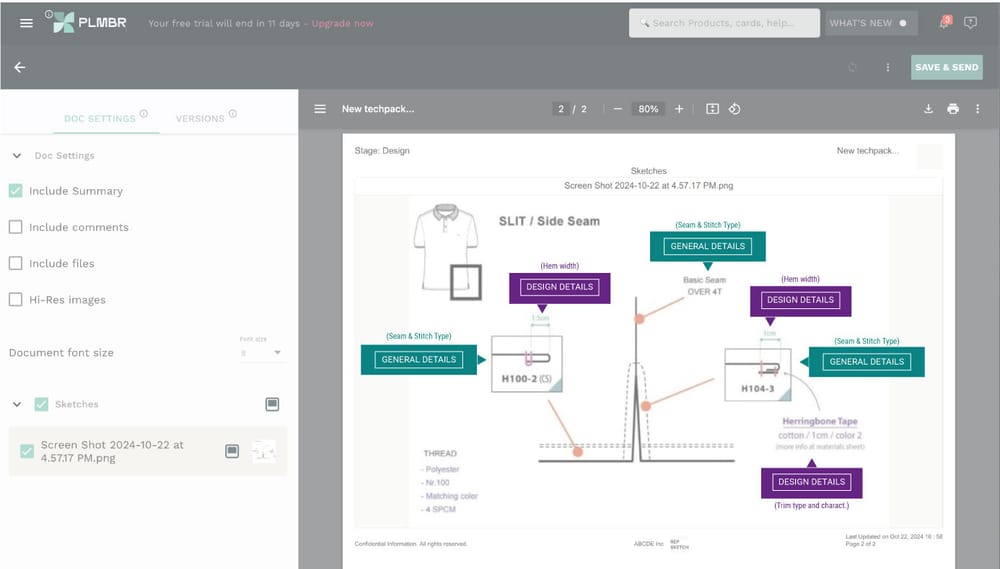The image size is (1000, 569).
Task: Print the techpack document
Action: tap(953, 109)
